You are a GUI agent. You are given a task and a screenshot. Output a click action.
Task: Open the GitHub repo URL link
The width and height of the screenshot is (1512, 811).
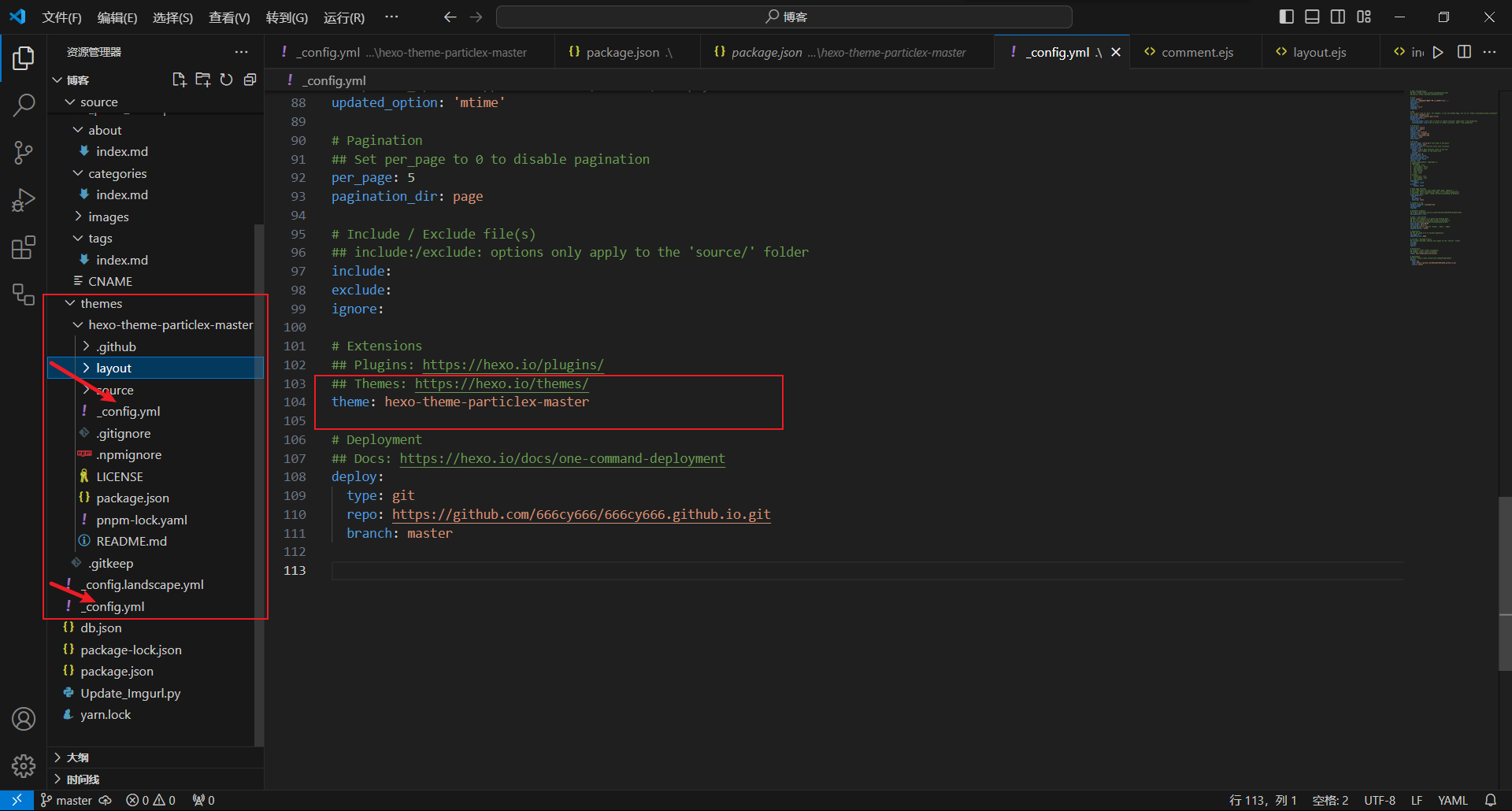581,514
